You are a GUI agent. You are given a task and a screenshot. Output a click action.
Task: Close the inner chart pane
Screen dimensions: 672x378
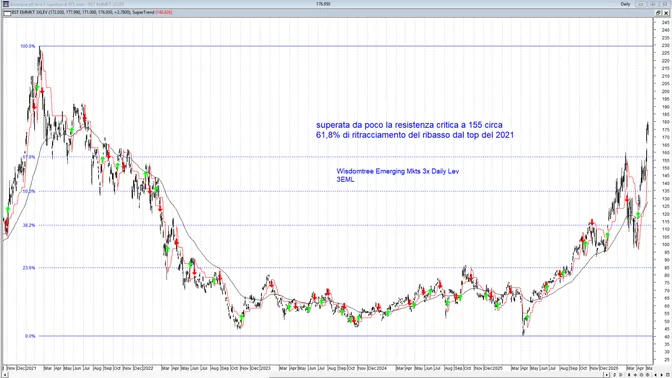tap(666, 13)
